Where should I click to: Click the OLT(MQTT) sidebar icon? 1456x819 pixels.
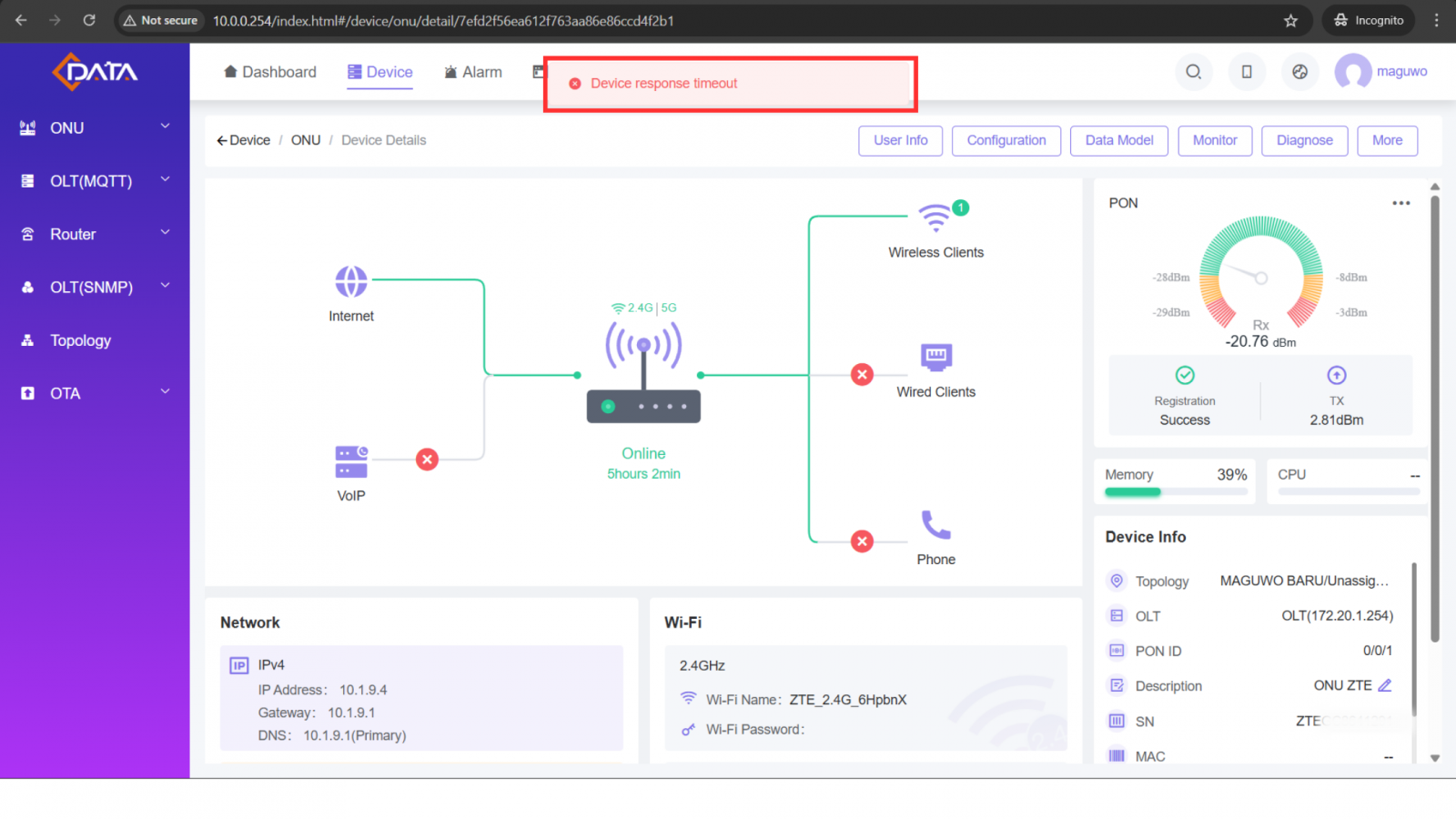tap(28, 181)
